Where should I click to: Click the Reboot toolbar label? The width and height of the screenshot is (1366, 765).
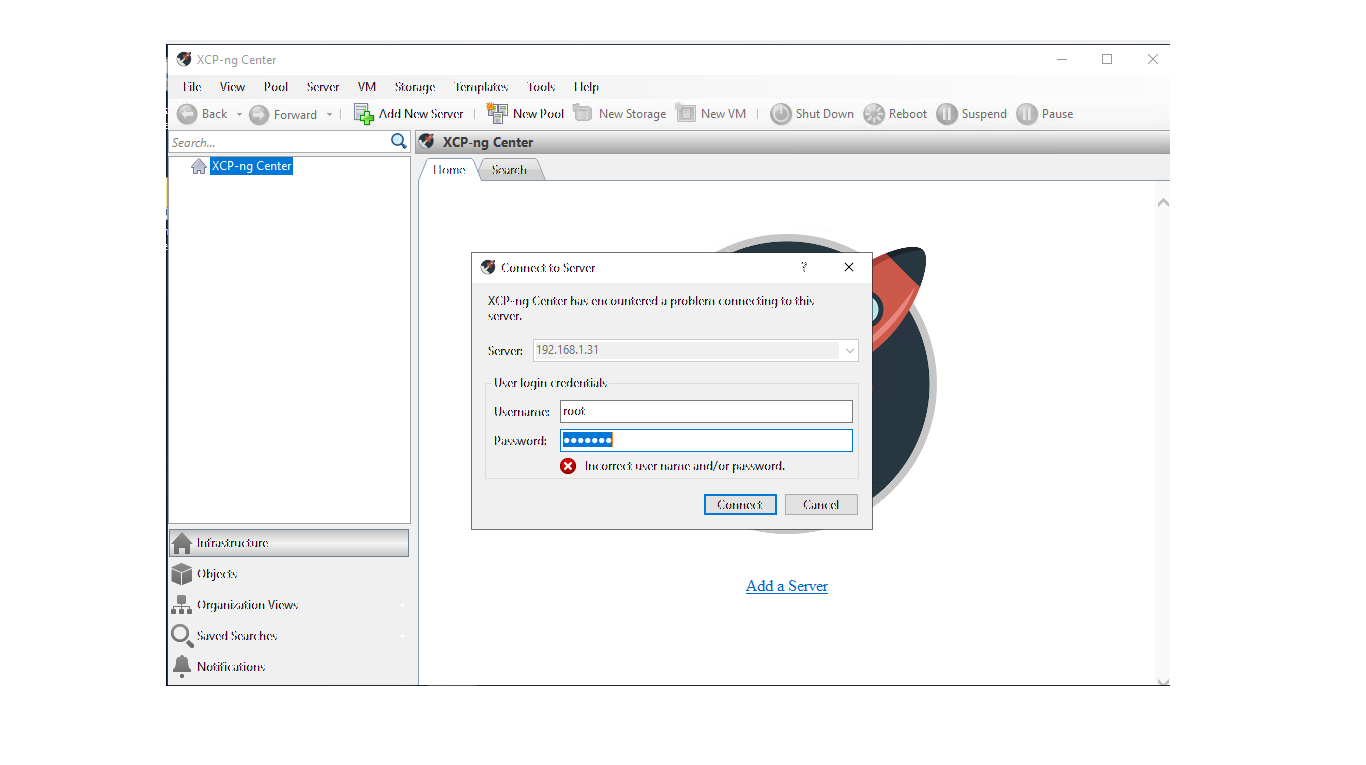coord(908,114)
